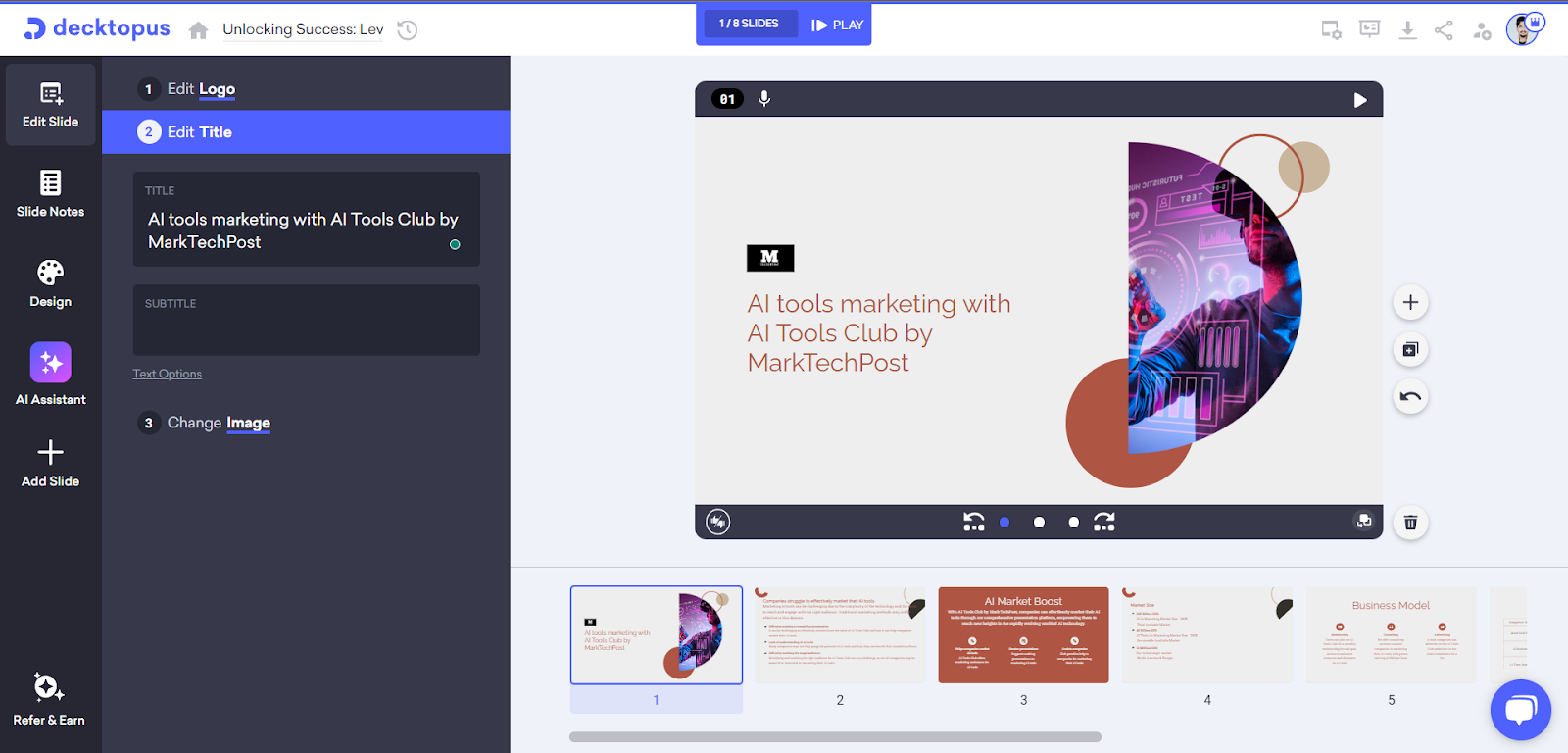
Task: Click the presentation name 'Unlocking Success: Lev'
Action: pos(303,29)
